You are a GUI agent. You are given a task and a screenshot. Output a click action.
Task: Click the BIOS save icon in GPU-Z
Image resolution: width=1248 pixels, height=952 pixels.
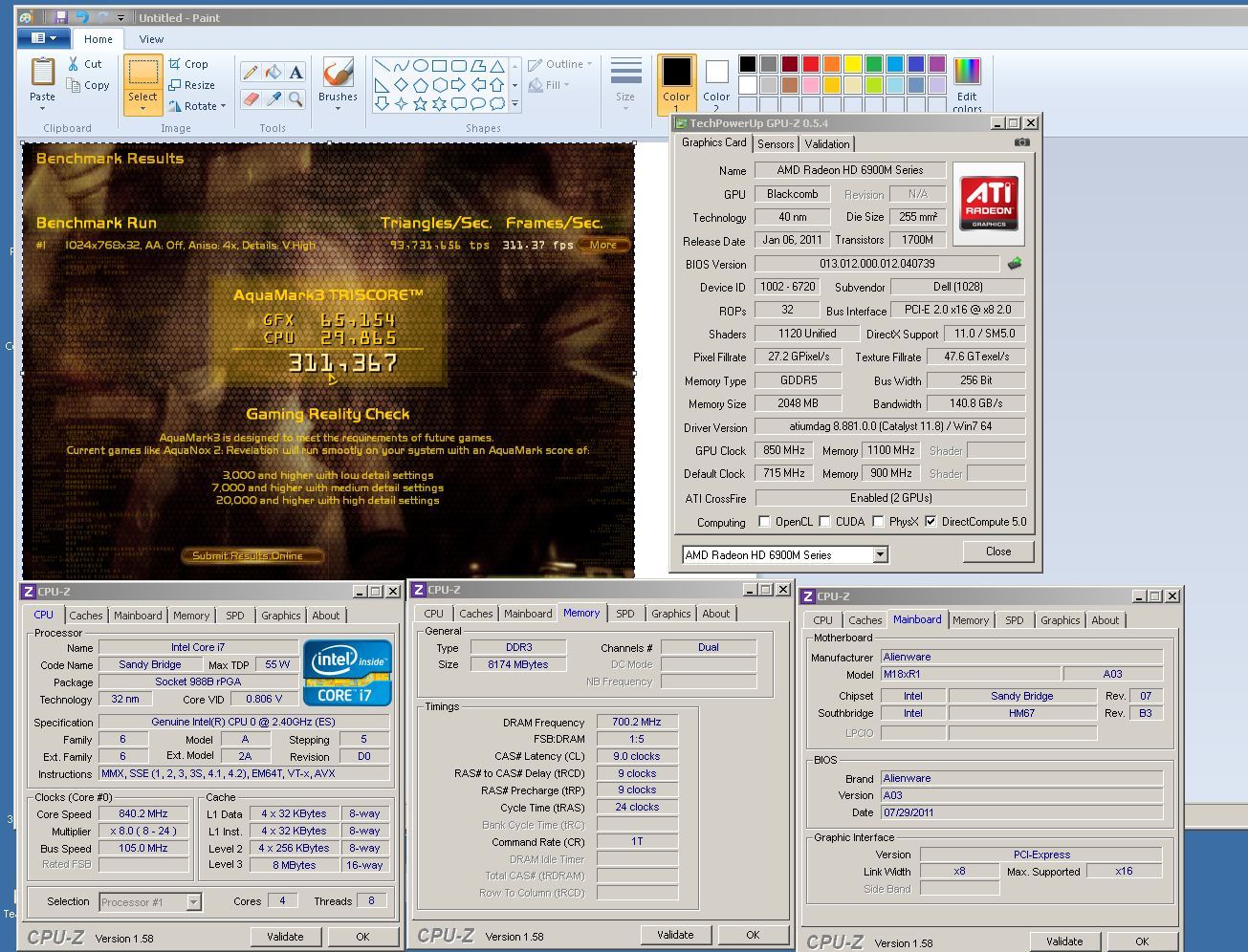click(1014, 263)
